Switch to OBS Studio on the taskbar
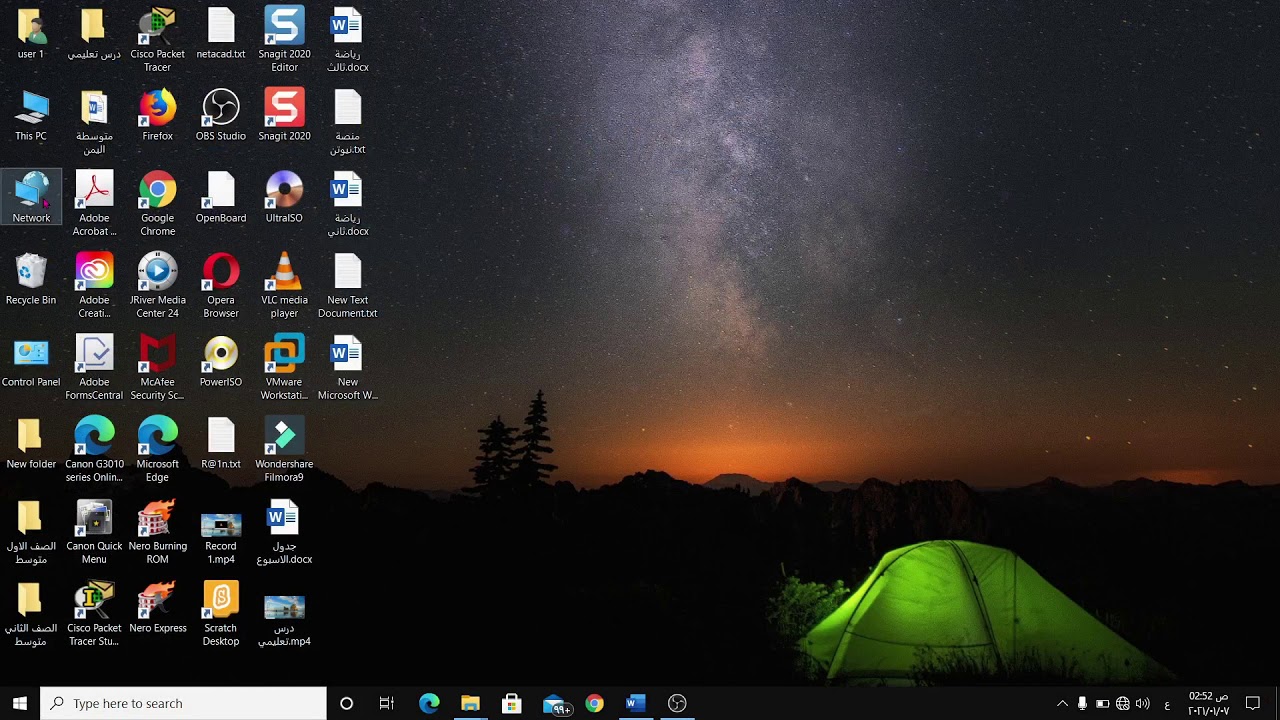1280x720 pixels. [x=677, y=703]
